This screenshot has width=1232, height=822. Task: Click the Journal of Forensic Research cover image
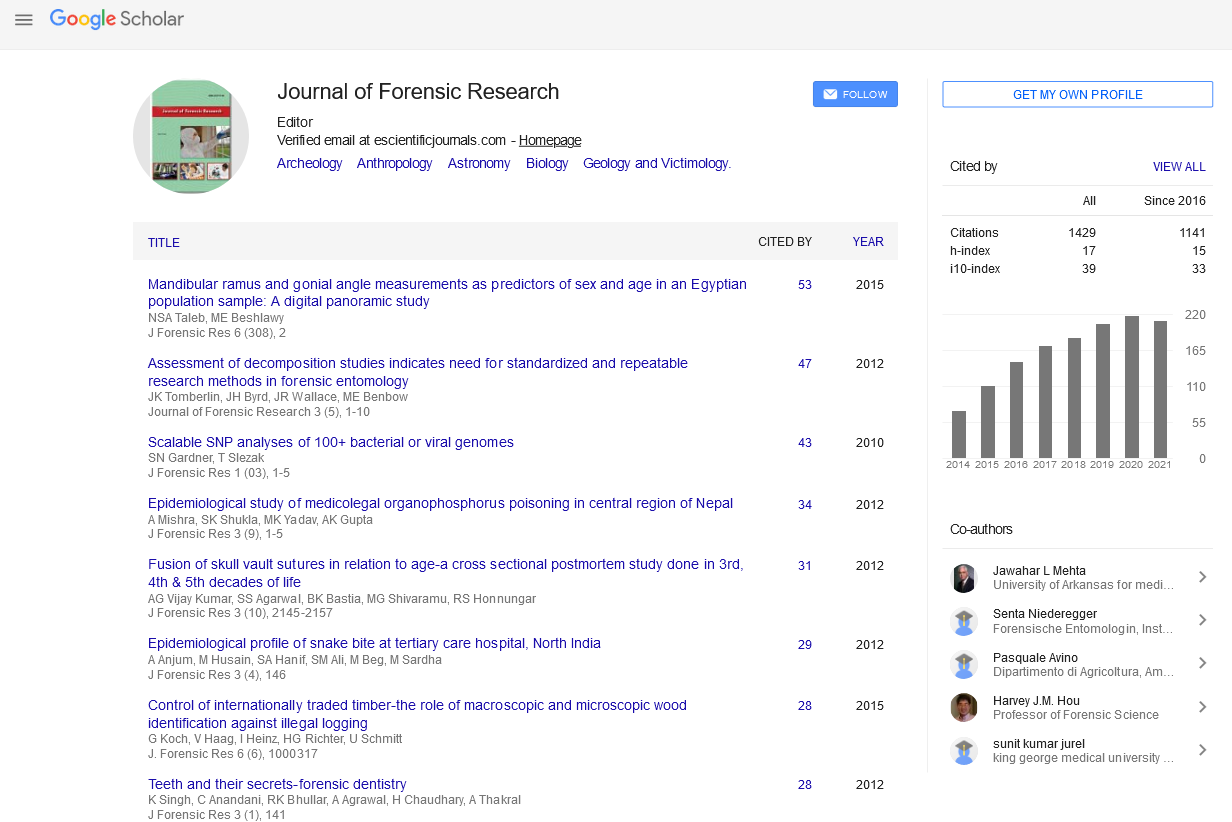click(191, 136)
